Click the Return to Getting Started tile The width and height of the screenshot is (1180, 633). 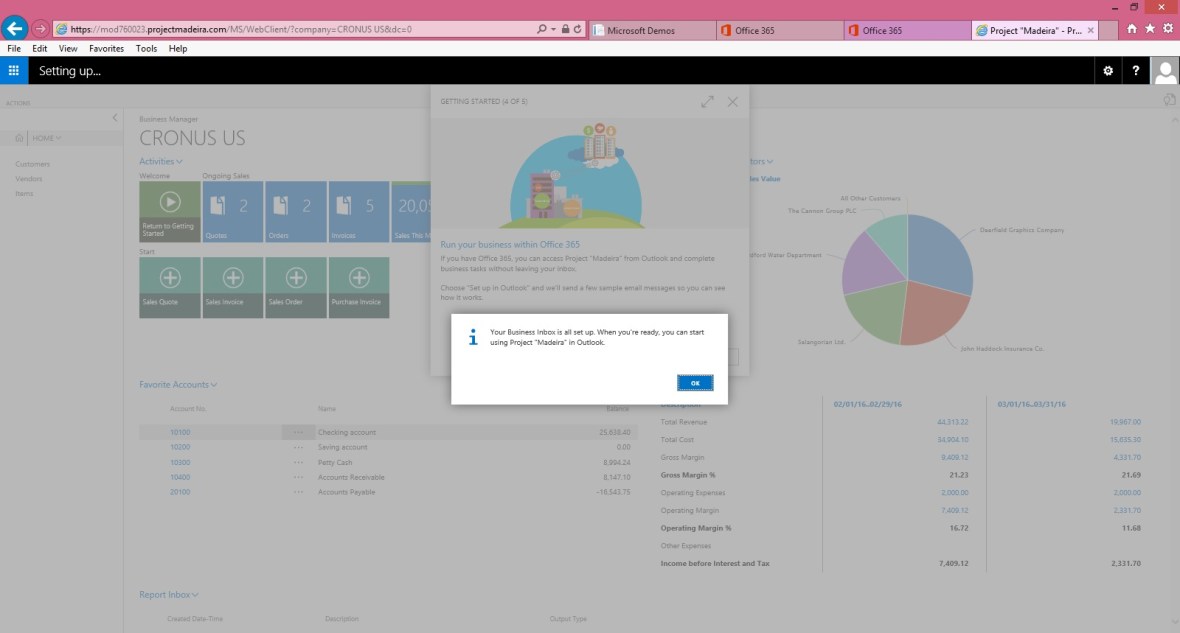click(170, 212)
